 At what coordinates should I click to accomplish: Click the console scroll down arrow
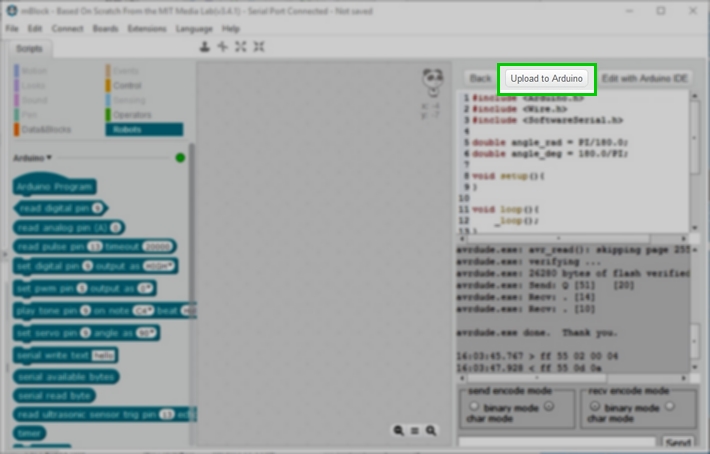point(695,368)
